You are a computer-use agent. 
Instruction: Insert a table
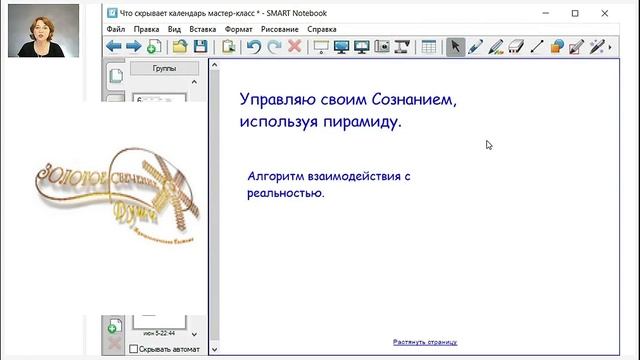coord(429,47)
